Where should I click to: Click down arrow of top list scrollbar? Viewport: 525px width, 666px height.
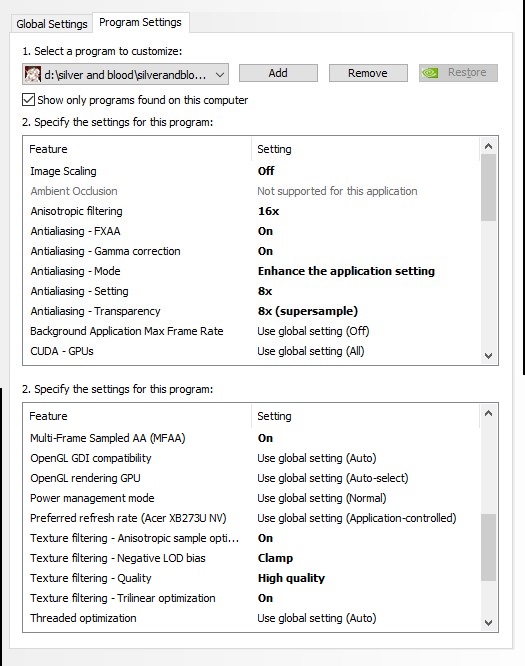[488, 356]
